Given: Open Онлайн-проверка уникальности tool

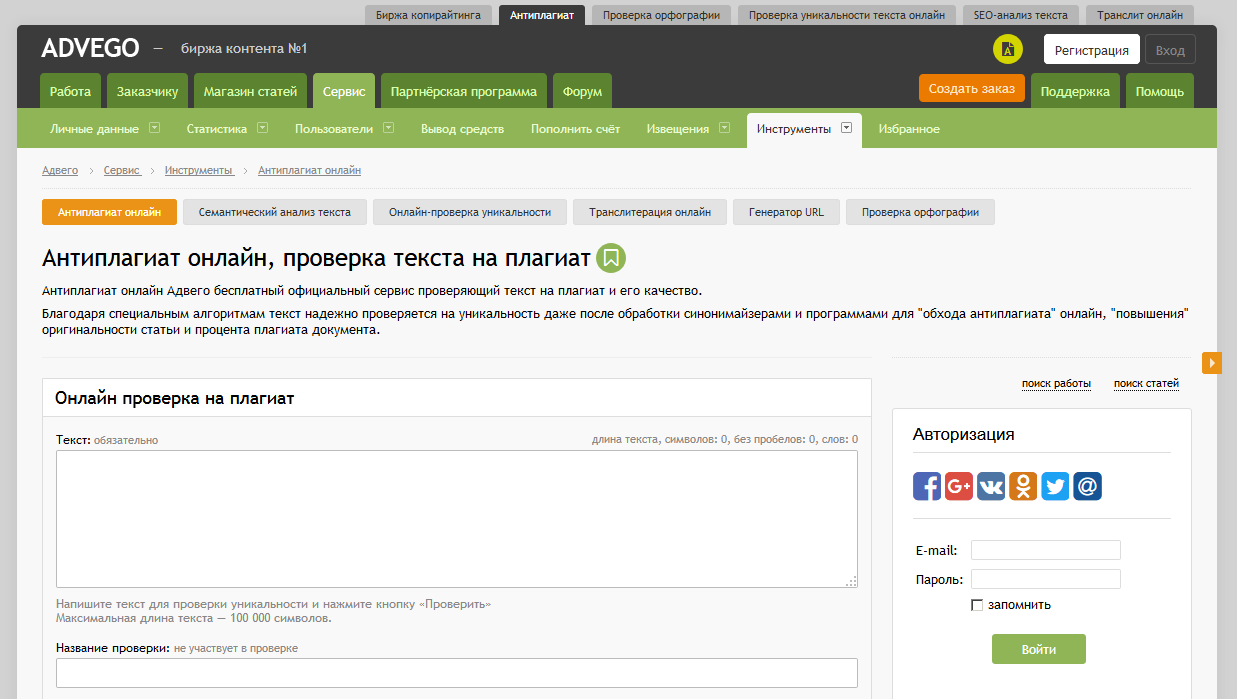Looking at the screenshot, I should [x=470, y=212].
